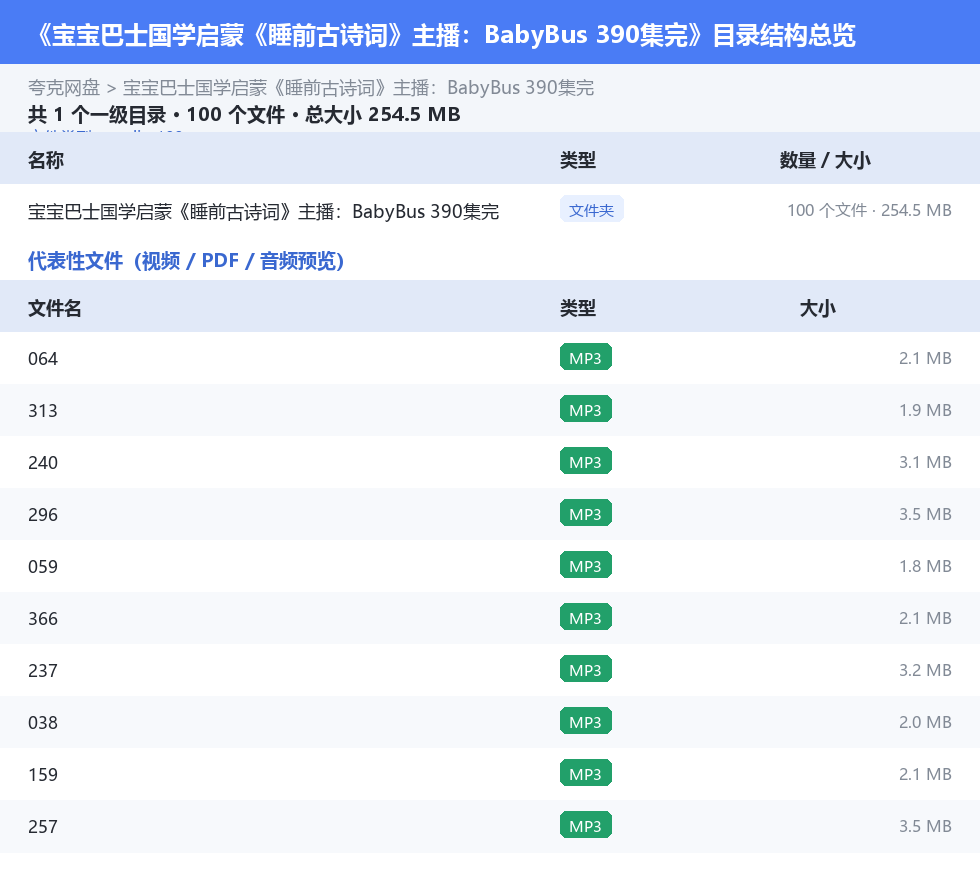The height and width of the screenshot is (884, 980).
Task: Click the 3.5 MB size in row 257
Action: point(925,825)
